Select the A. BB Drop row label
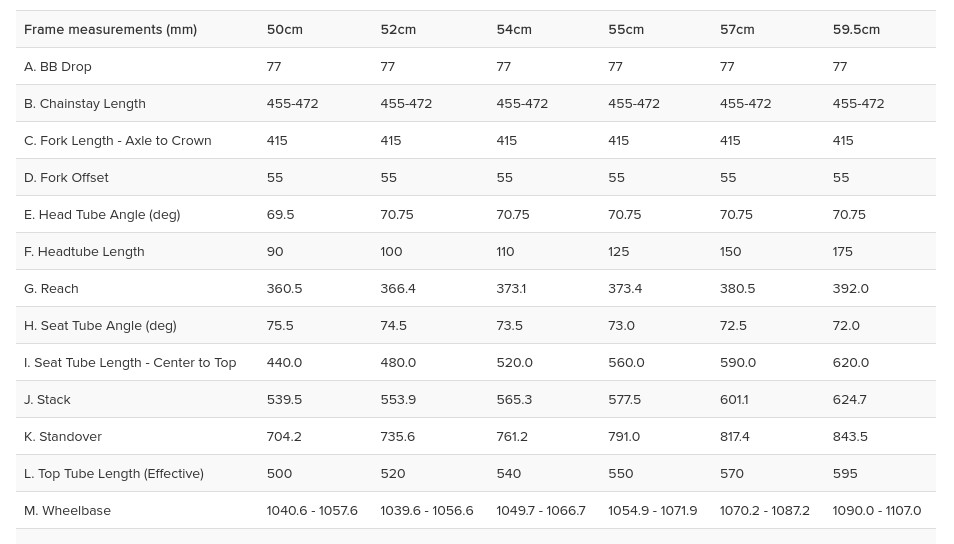The width and height of the screenshot is (954, 544). coord(58,66)
